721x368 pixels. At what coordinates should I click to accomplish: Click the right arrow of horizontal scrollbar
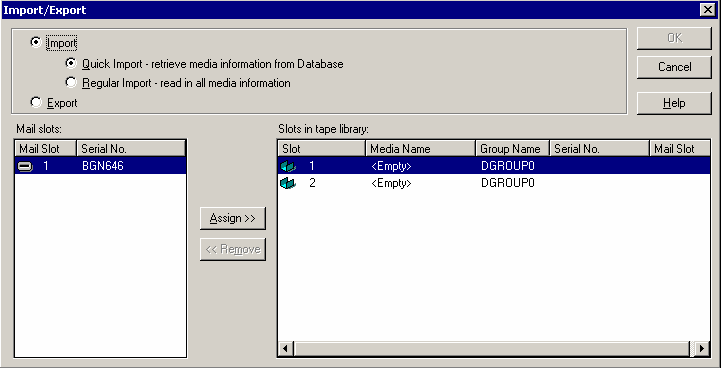click(702, 349)
